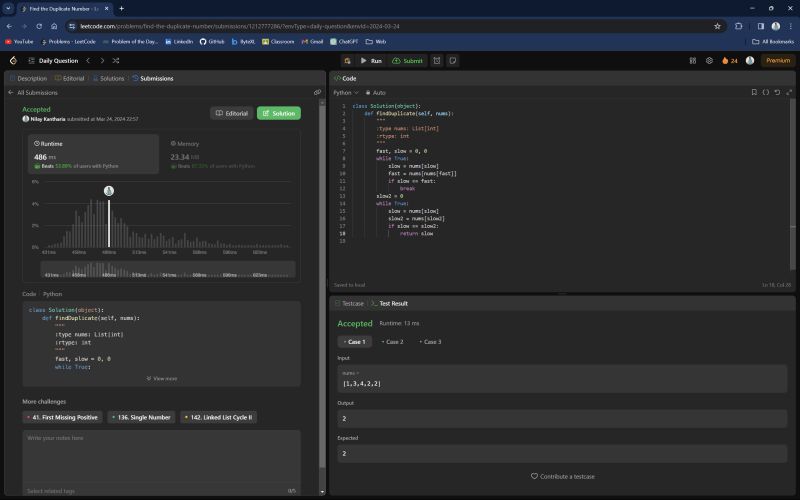Open the Python language dropdown

(x=346, y=92)
